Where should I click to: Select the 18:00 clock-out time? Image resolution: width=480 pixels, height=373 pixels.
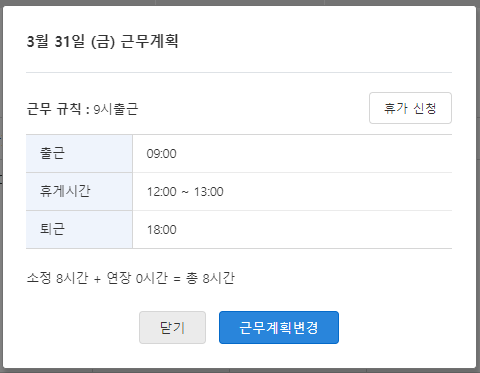(x=162, y=230)
